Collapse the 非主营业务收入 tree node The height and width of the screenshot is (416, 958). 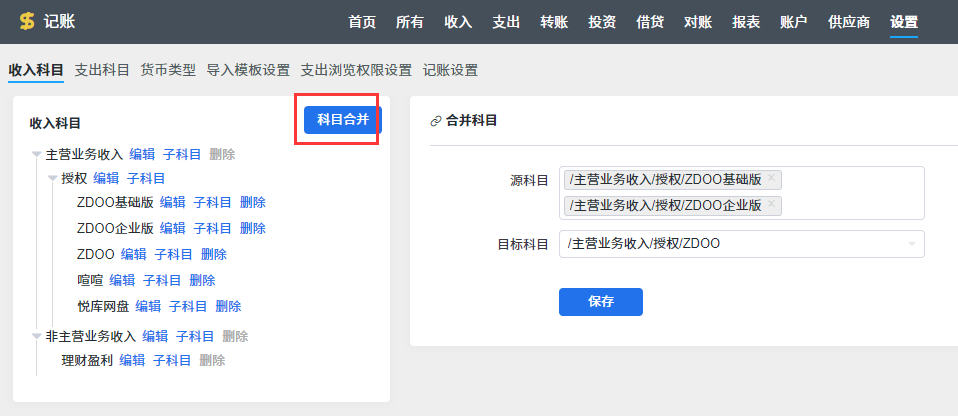point(37,337)
